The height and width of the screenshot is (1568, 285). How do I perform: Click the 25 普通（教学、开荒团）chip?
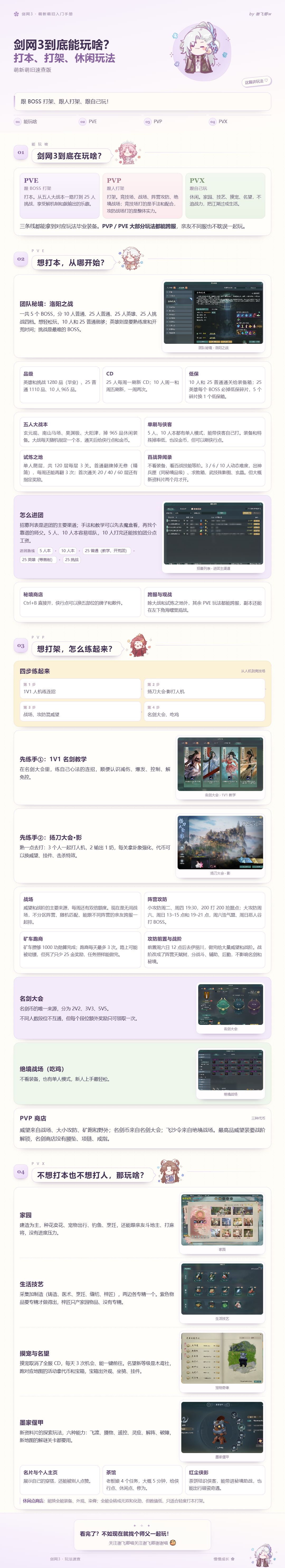106,551
